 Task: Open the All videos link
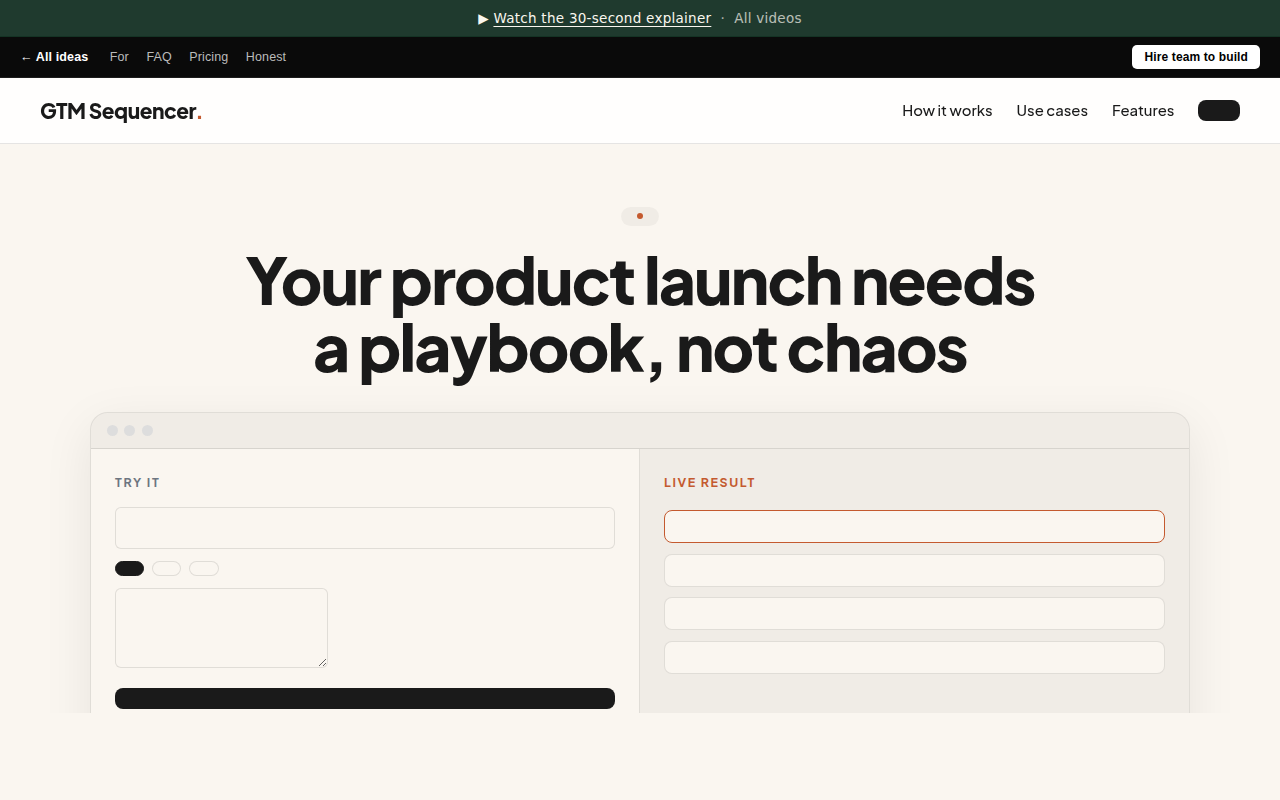pos(767,18)
